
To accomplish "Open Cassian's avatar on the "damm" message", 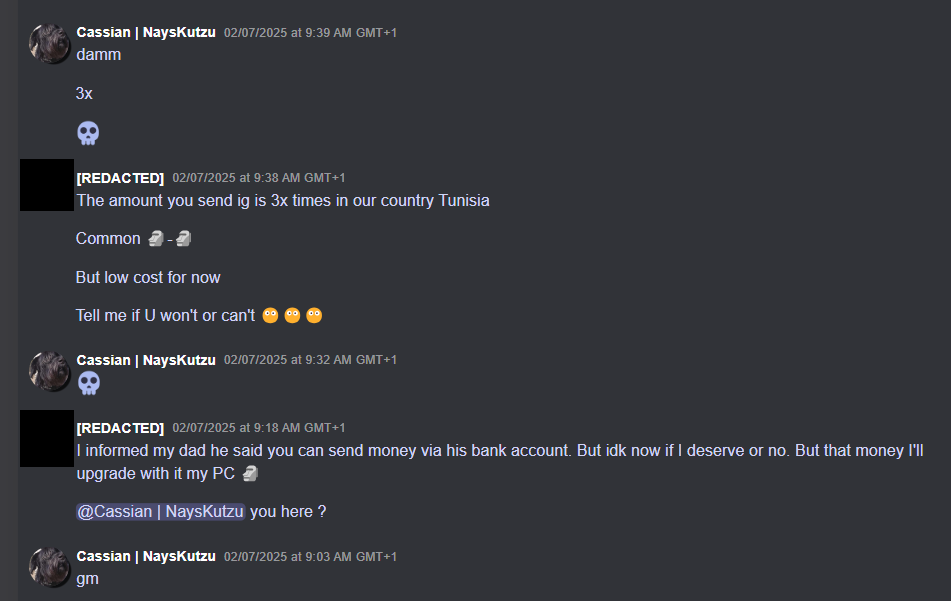I will click(x=48, y=43).
